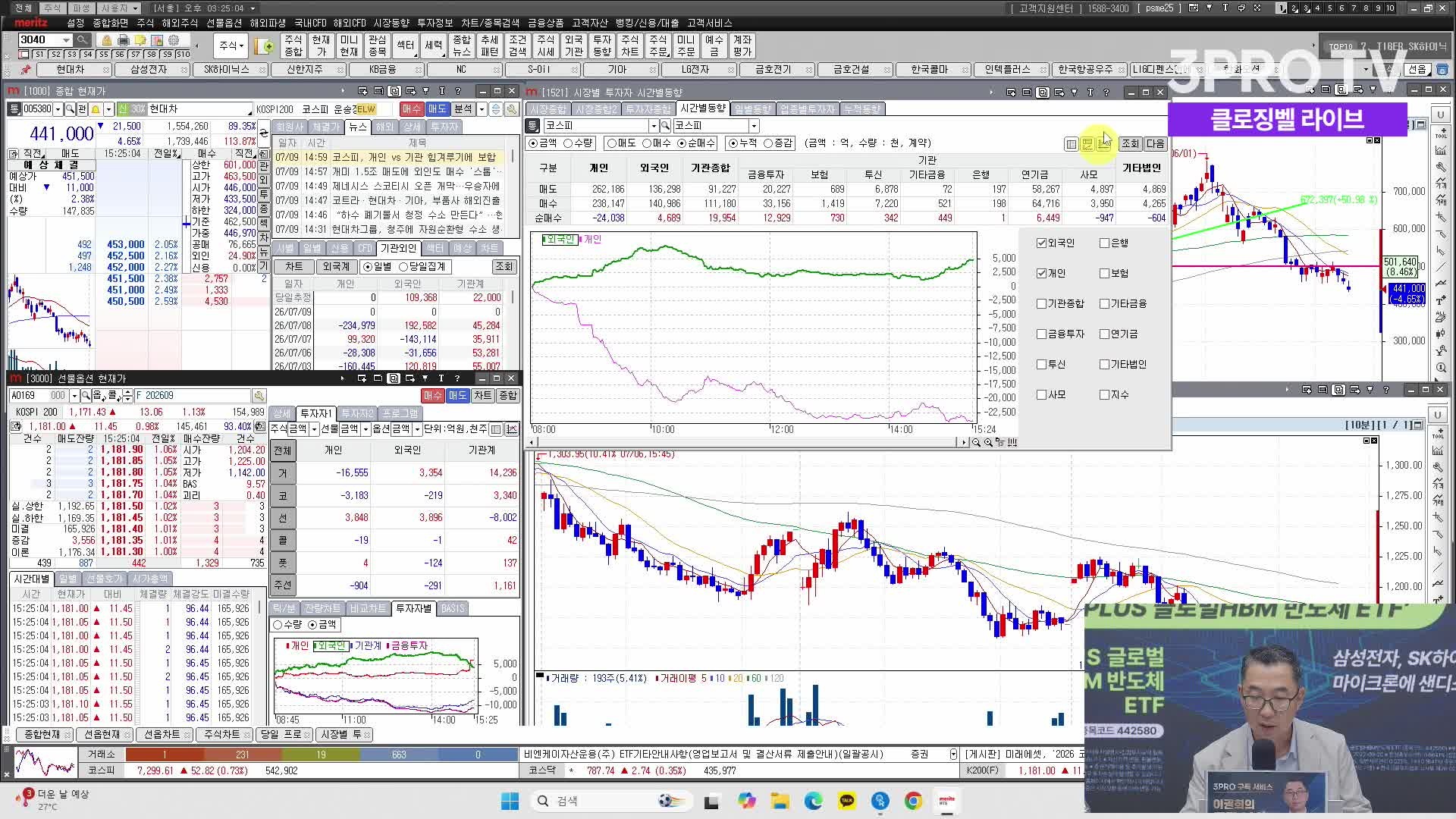1456x819 pixels.
Task: Click the red 매수 button in 종합 현재가
Action: [x=411, y=109]
